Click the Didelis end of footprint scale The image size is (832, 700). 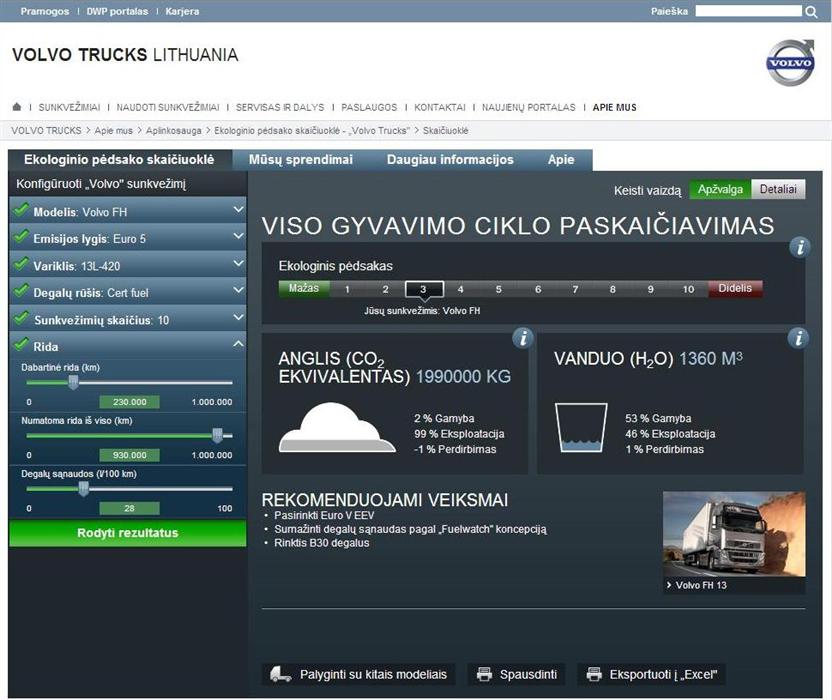735,288
